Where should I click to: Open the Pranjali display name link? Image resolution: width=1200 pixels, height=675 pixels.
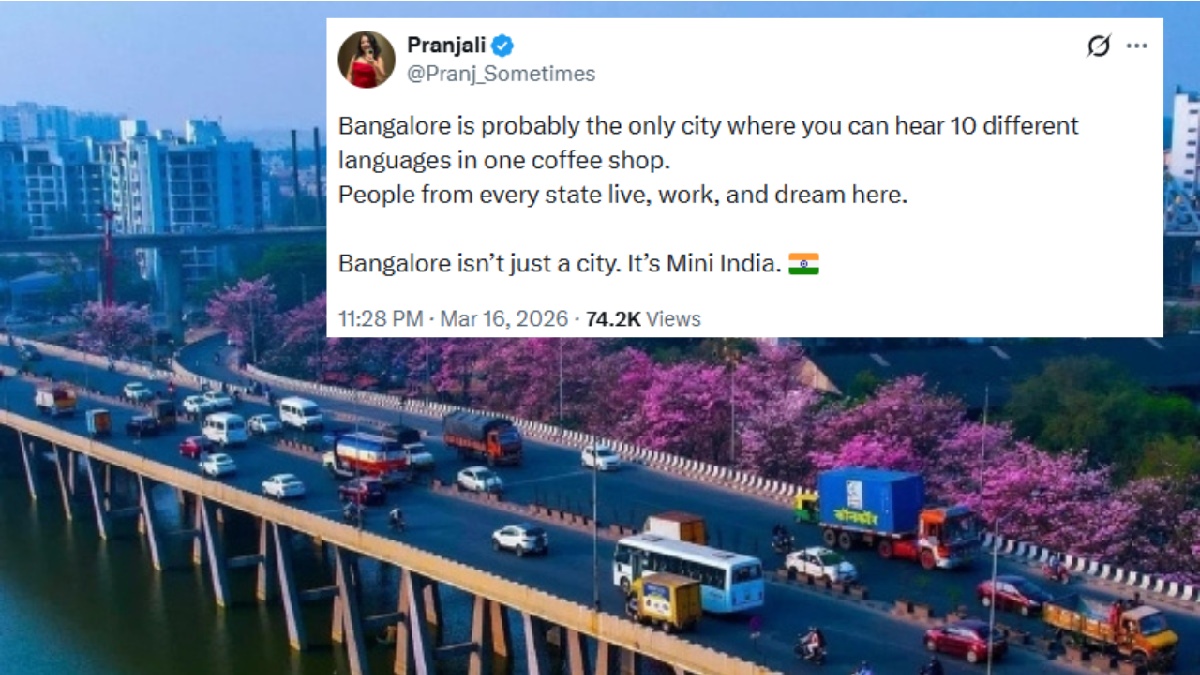click(x=446, y=45)
